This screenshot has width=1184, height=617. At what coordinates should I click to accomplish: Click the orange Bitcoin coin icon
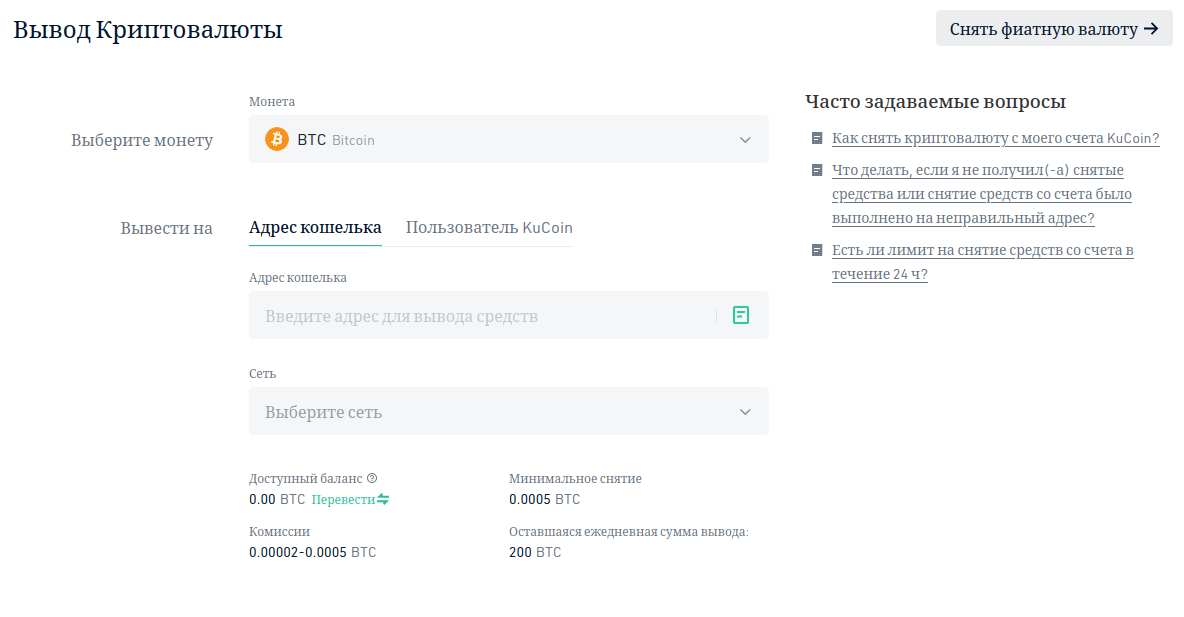tap(277, 139)
